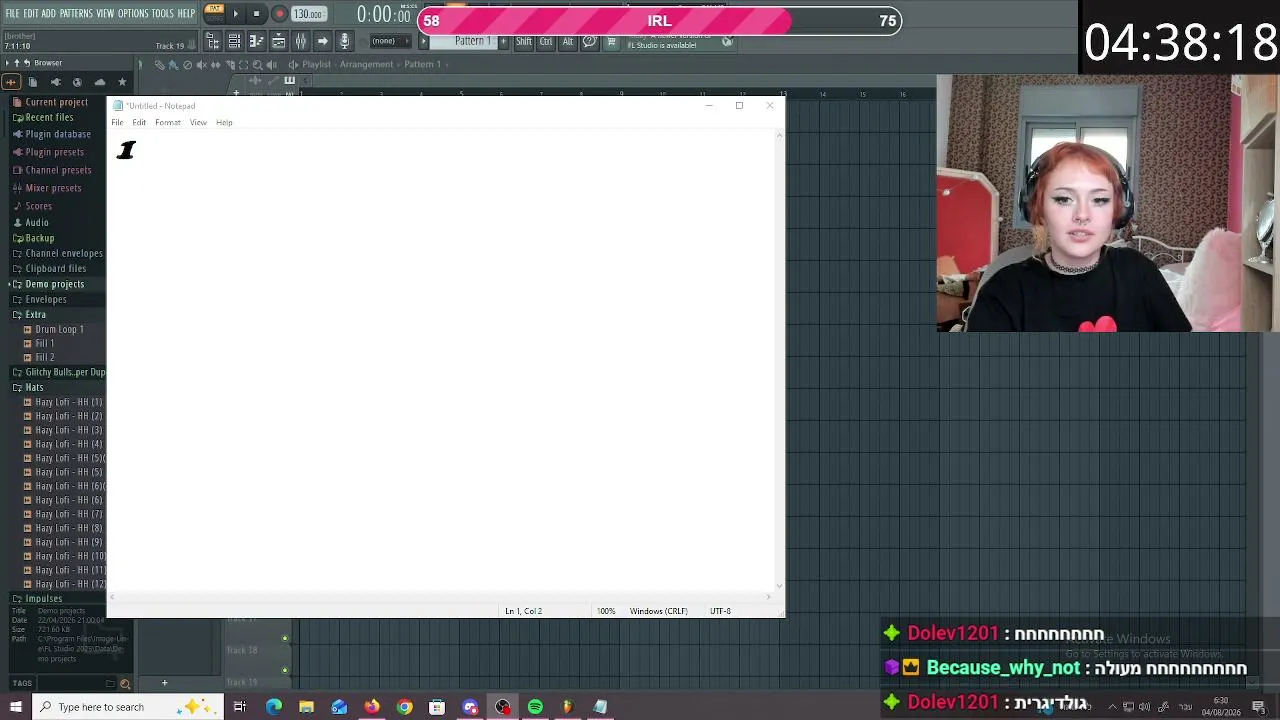Open Google Chrome from taskbar
This screenshot has height=720, width=1280.
coord(404,707)
